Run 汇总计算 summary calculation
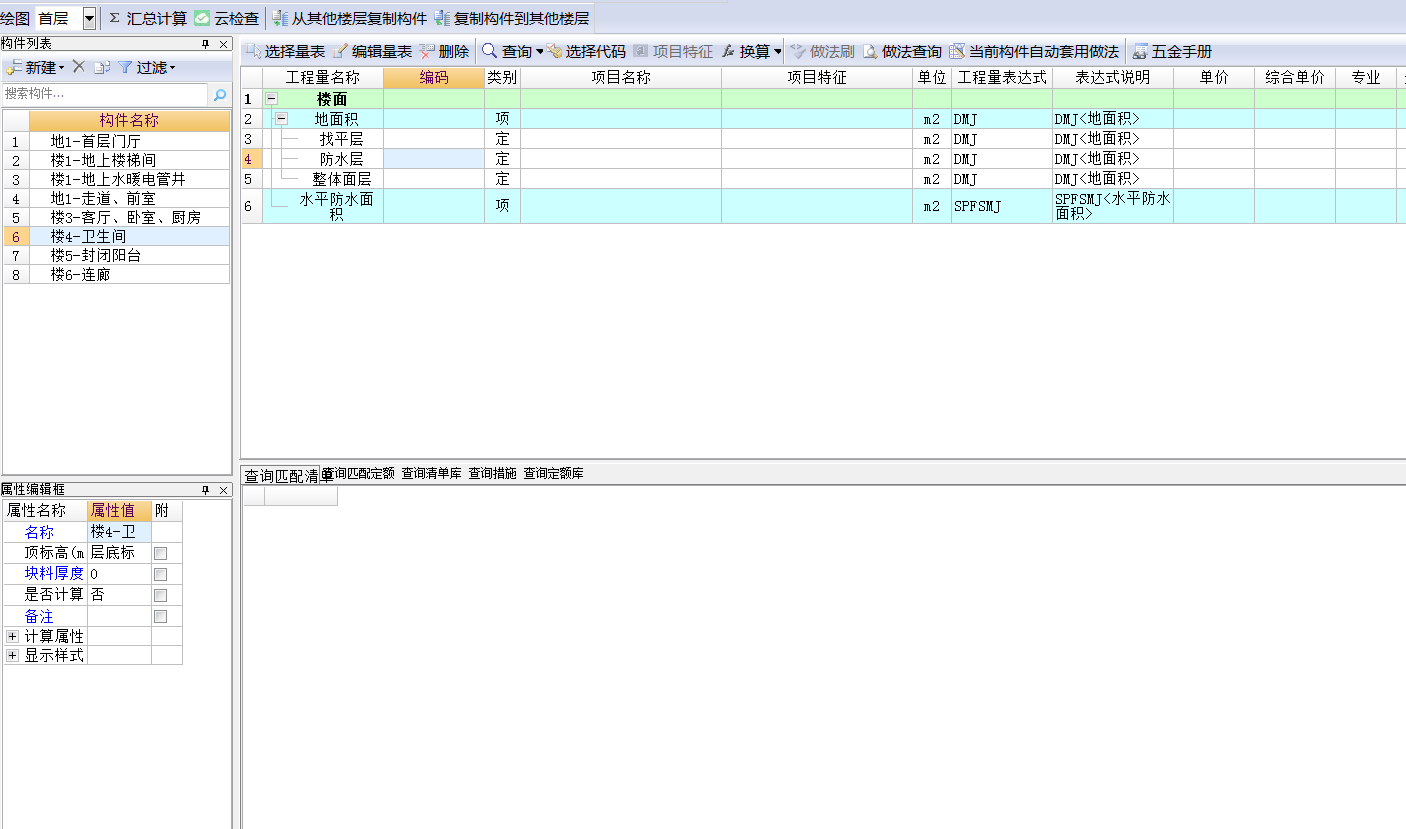1406x829 pixels. [147, 18]
